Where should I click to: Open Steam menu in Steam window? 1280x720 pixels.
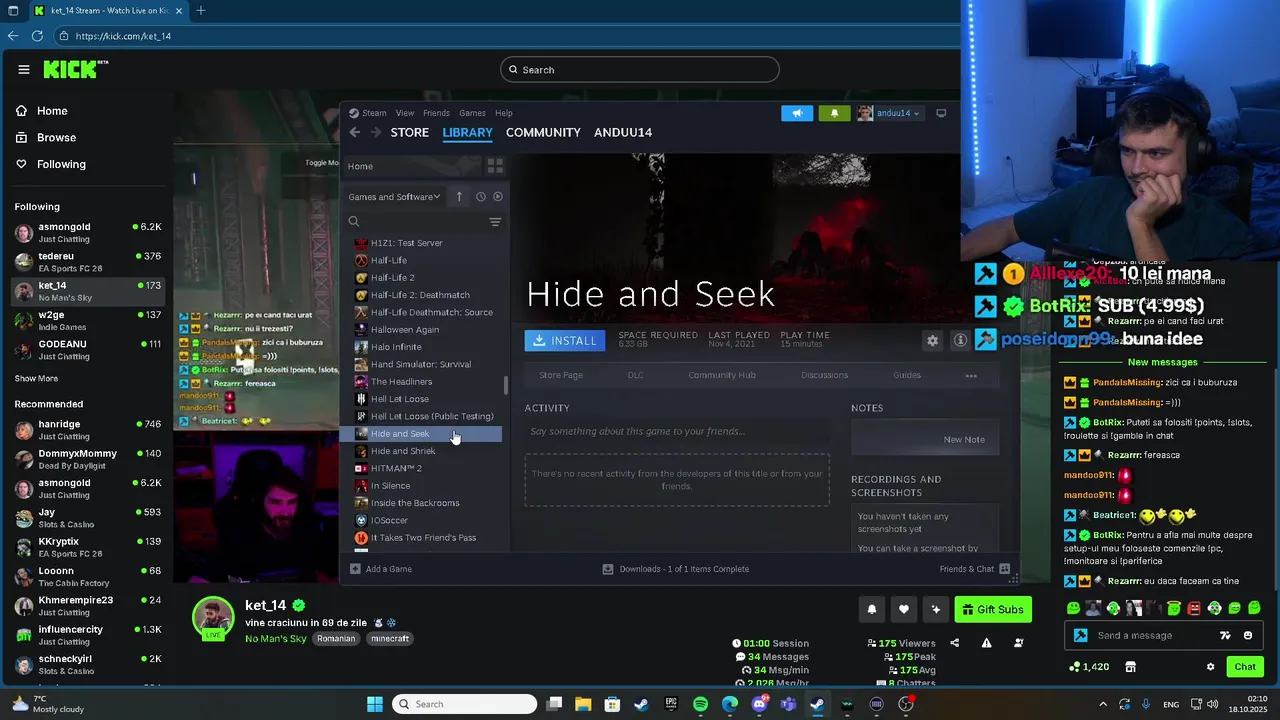(x=374, y=113)
